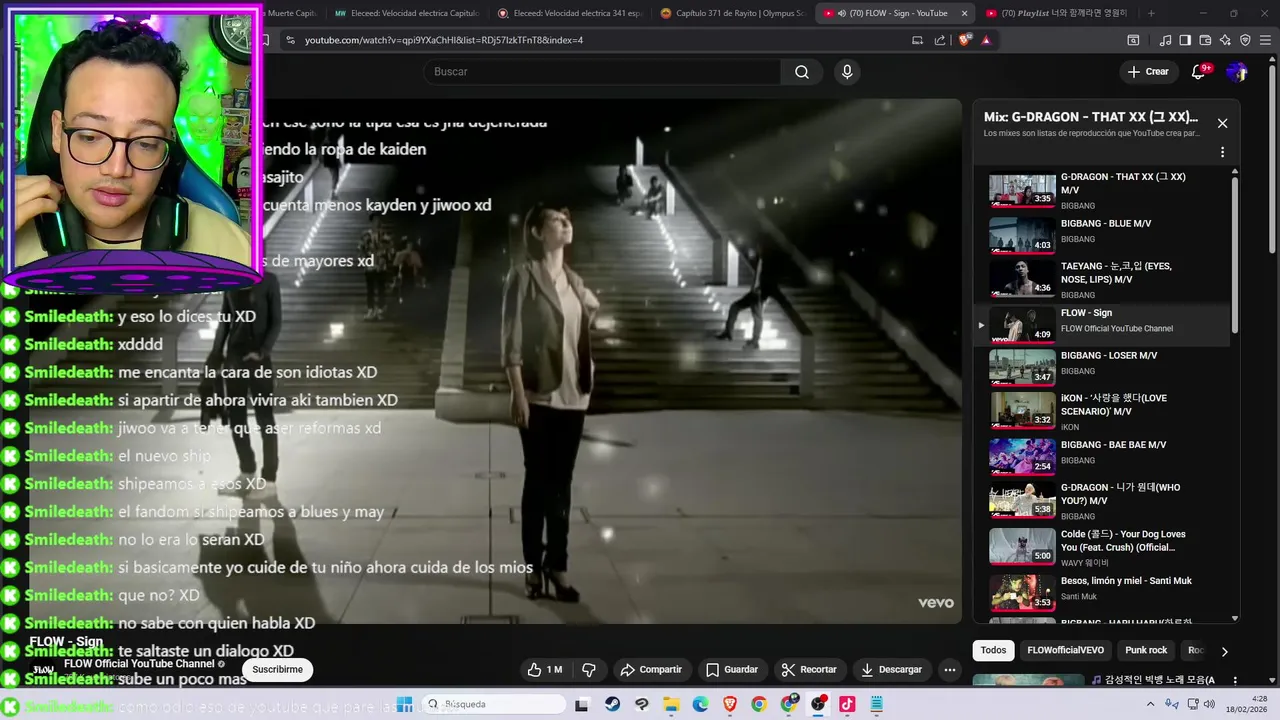Image resolution: width=1280 pixels, height=720 pixels.
Task: Open Google Chrome from the taskbar
Action: (x=759, y=704)
